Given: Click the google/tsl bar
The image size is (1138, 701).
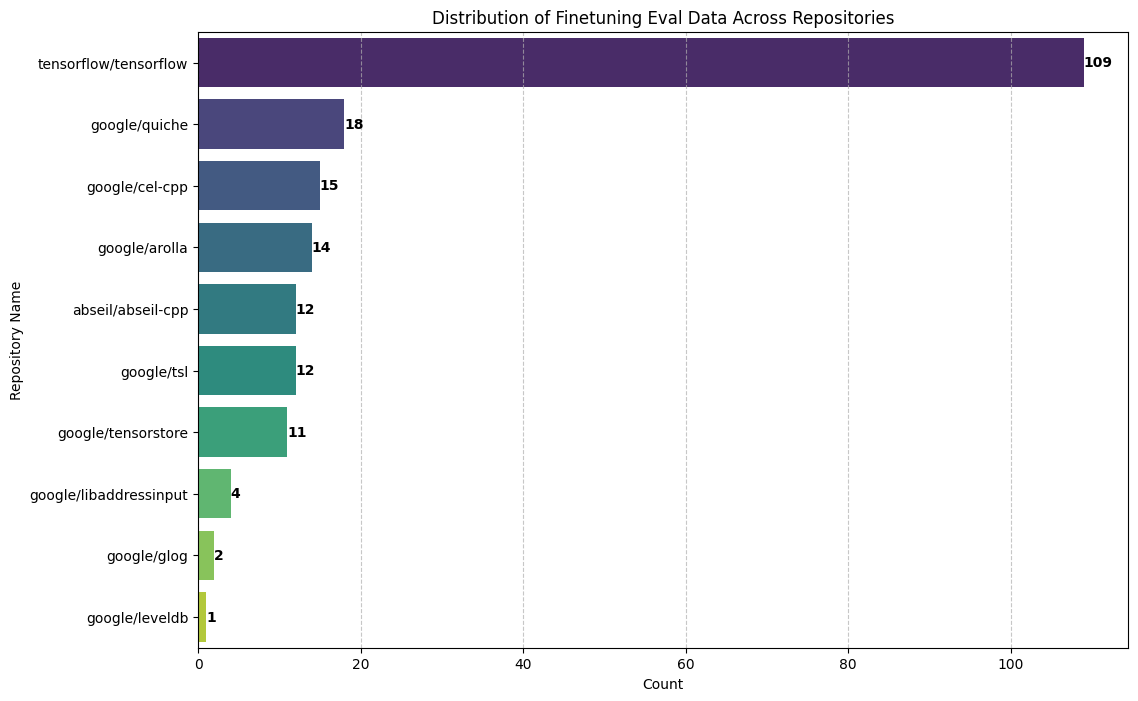Looking at the screenshot, I should coord(247,371).
